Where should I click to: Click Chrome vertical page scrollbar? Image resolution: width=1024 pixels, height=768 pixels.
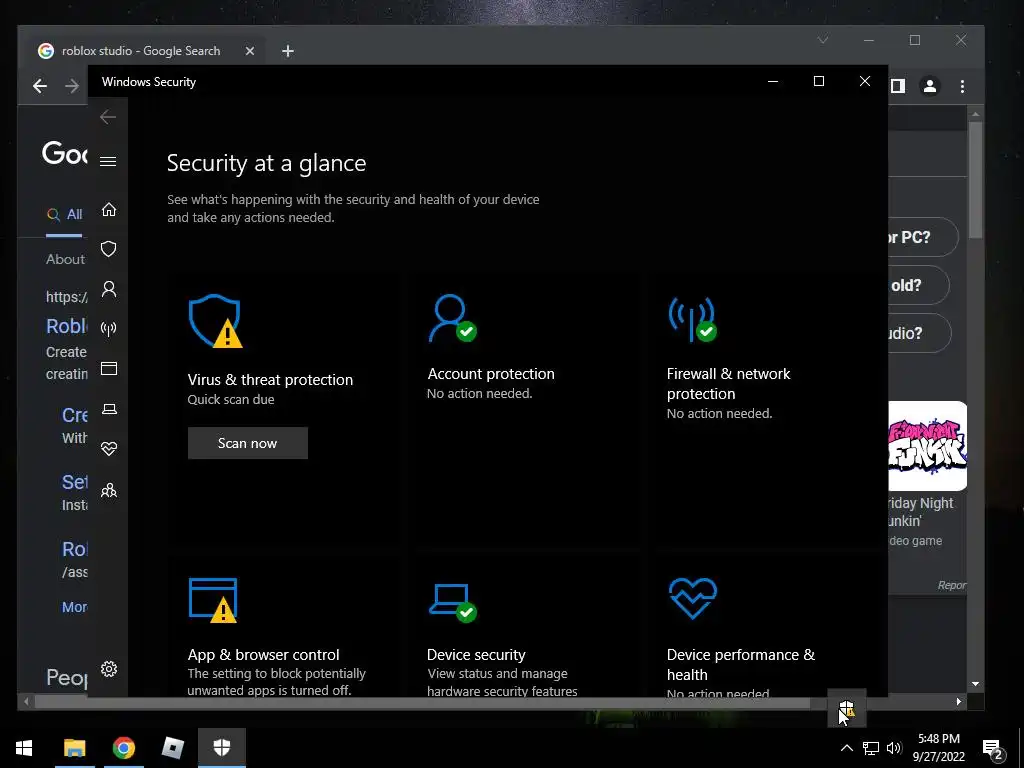click(975, 182)
